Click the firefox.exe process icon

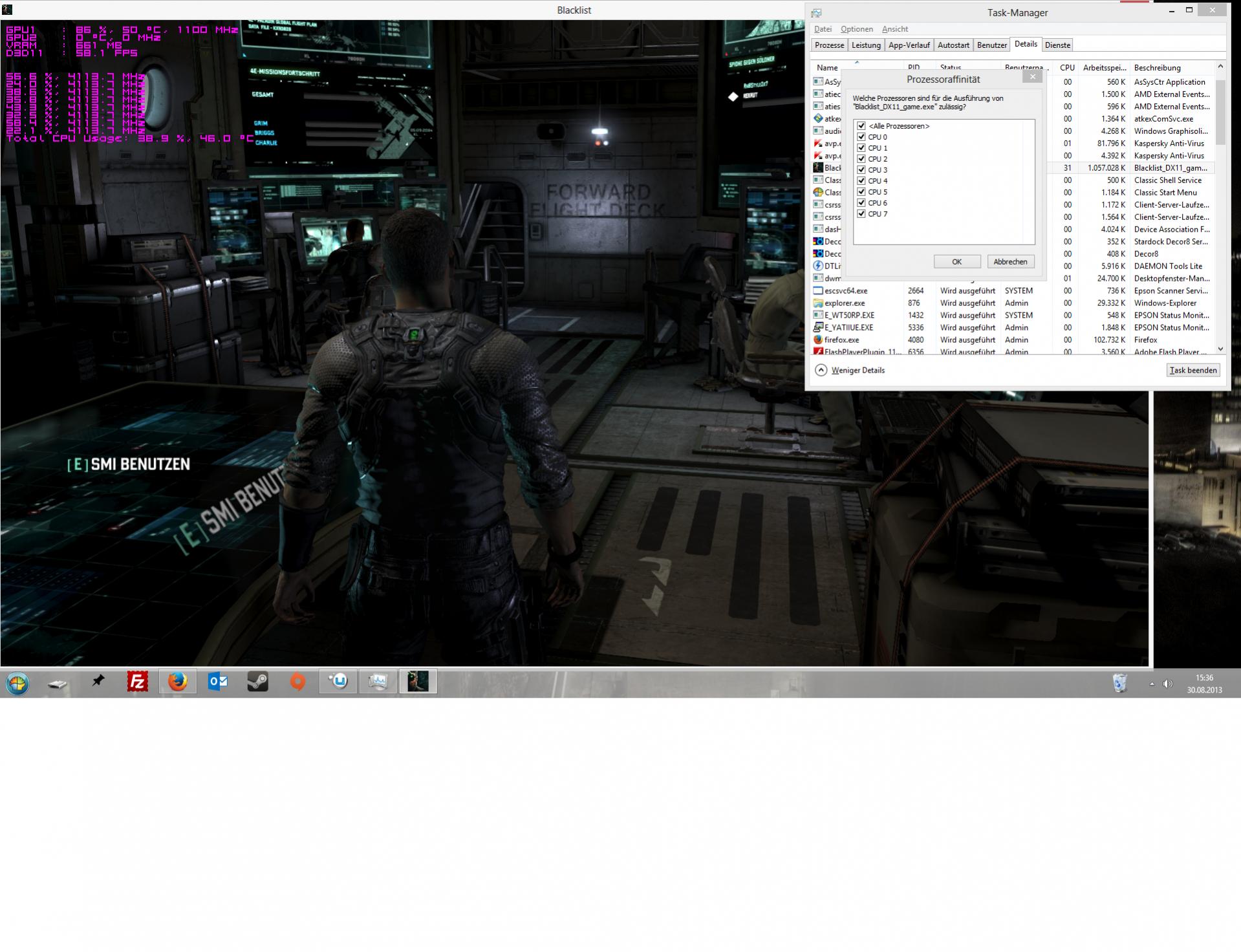tap(818, 340)
